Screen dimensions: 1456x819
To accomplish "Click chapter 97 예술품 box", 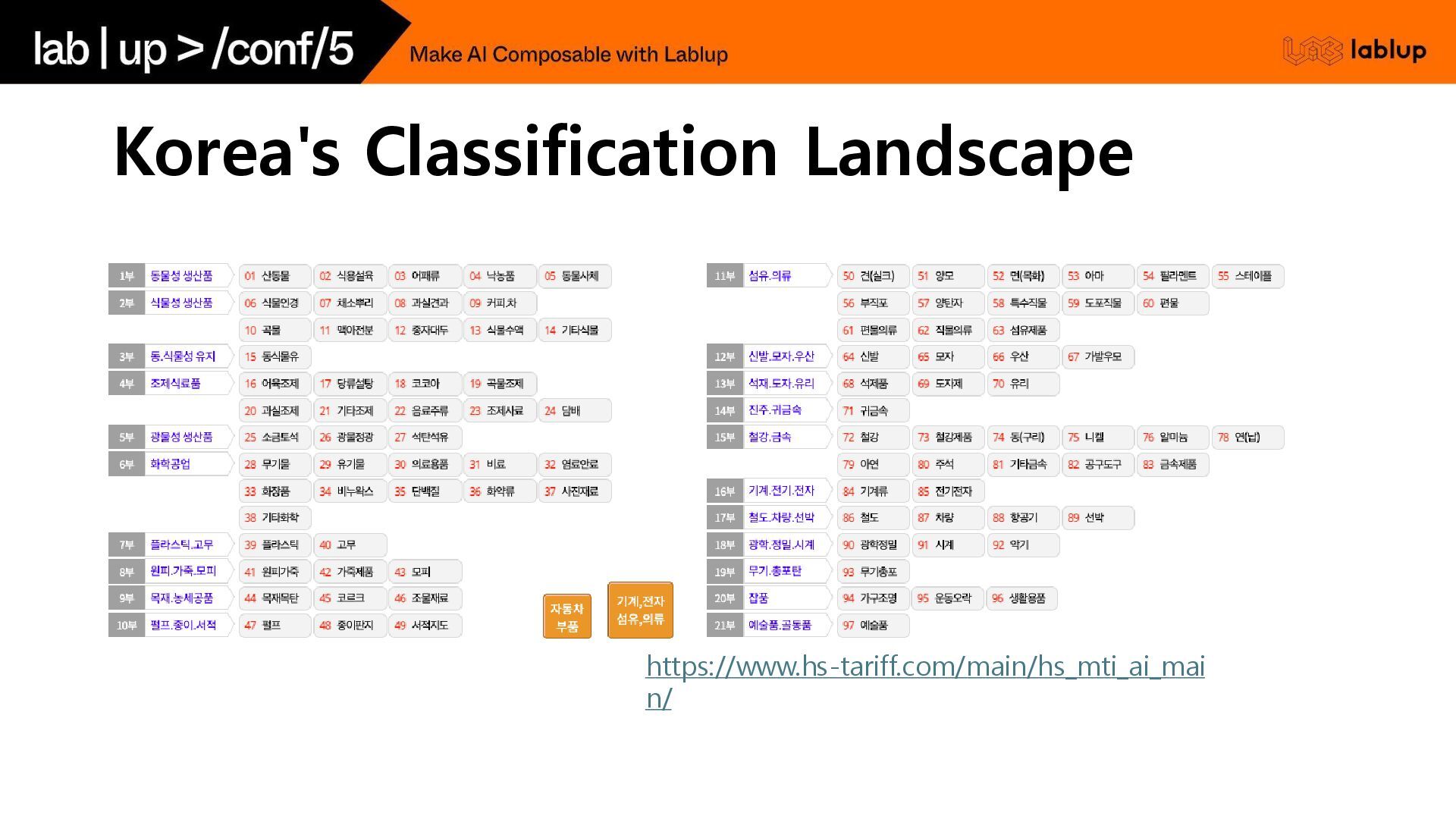I will click(872, 626).
